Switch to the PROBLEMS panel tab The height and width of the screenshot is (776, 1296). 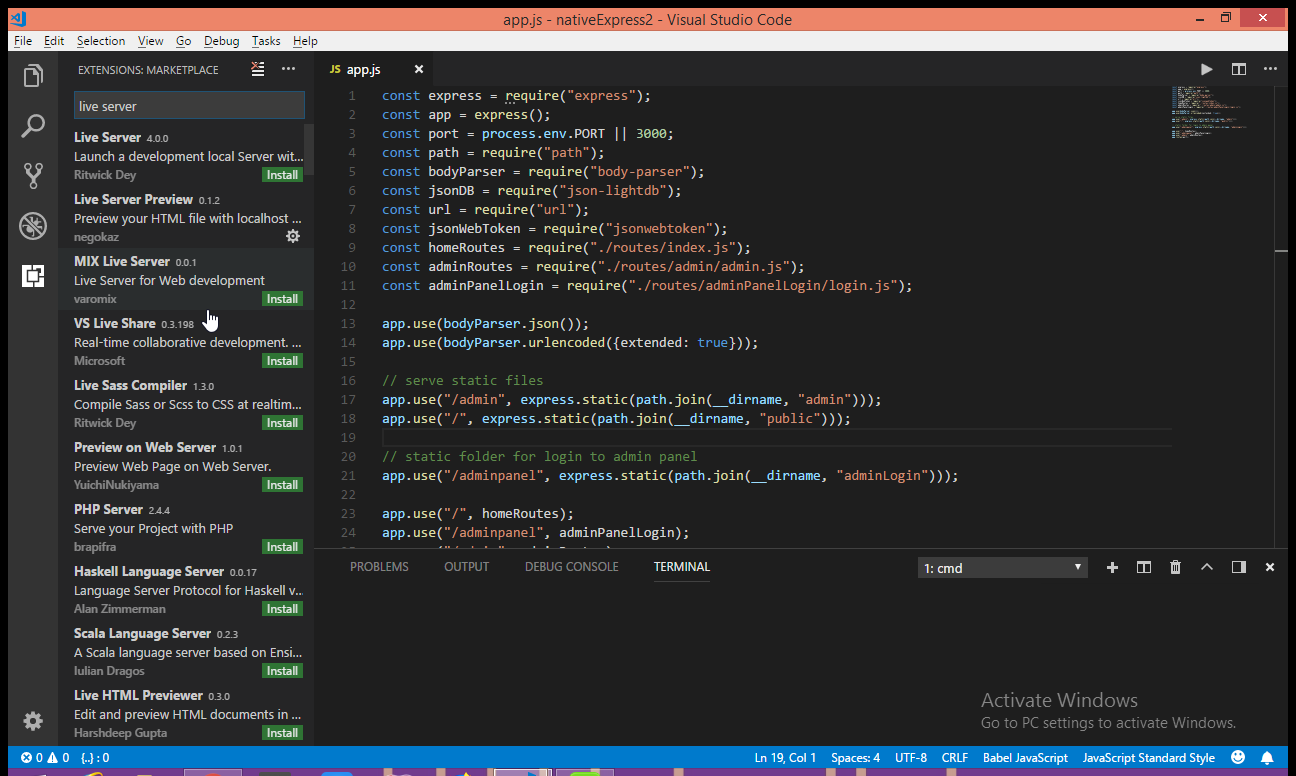[379, 567]
